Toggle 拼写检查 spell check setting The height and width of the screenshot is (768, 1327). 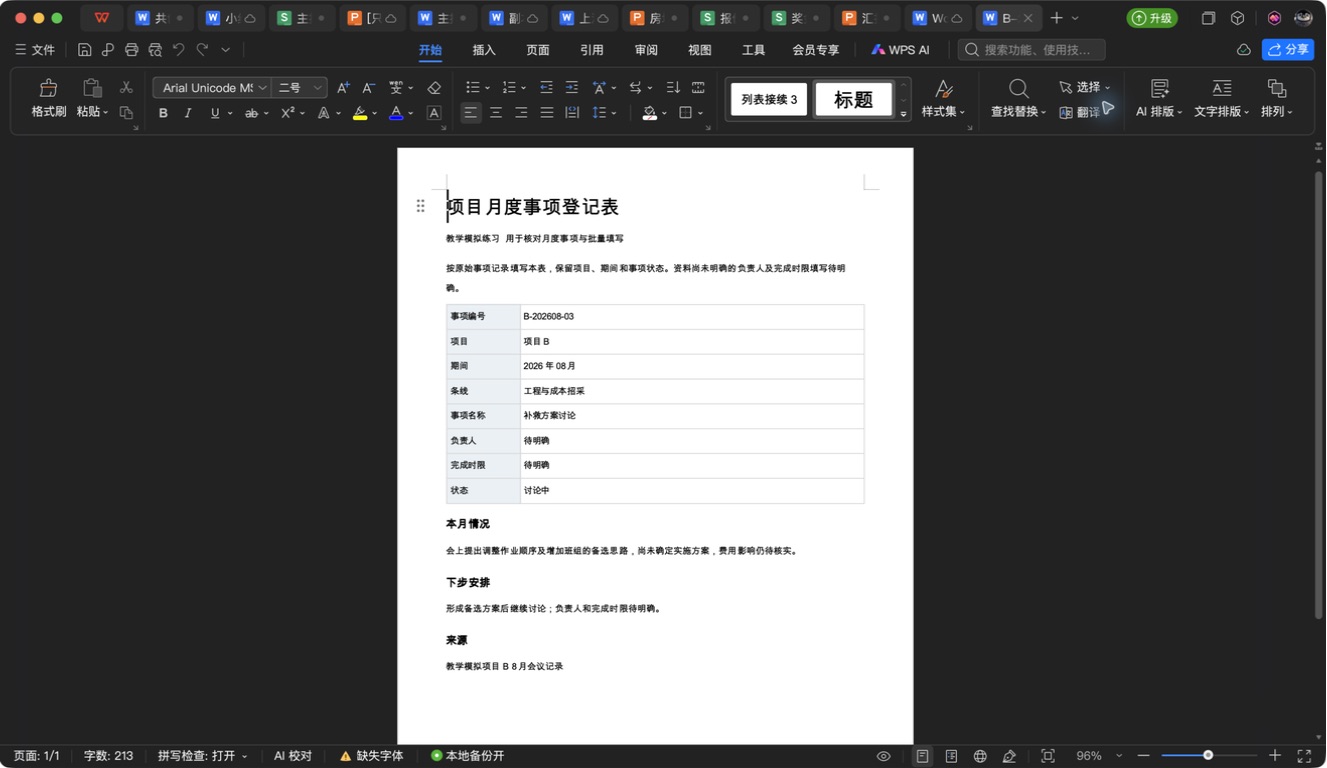pyautogui.click(x=203, y=756)
